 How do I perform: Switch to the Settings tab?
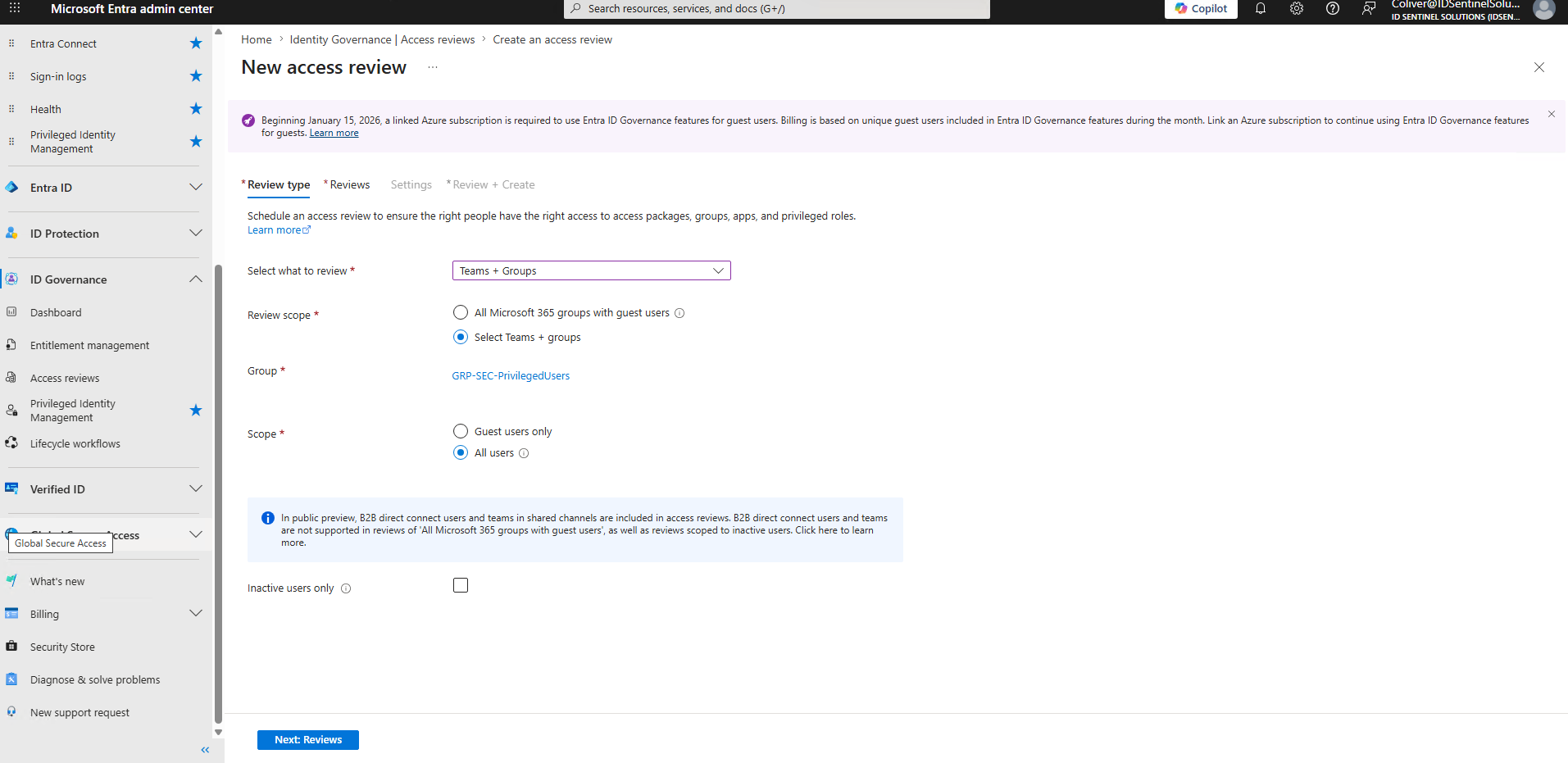coord(411,185)
